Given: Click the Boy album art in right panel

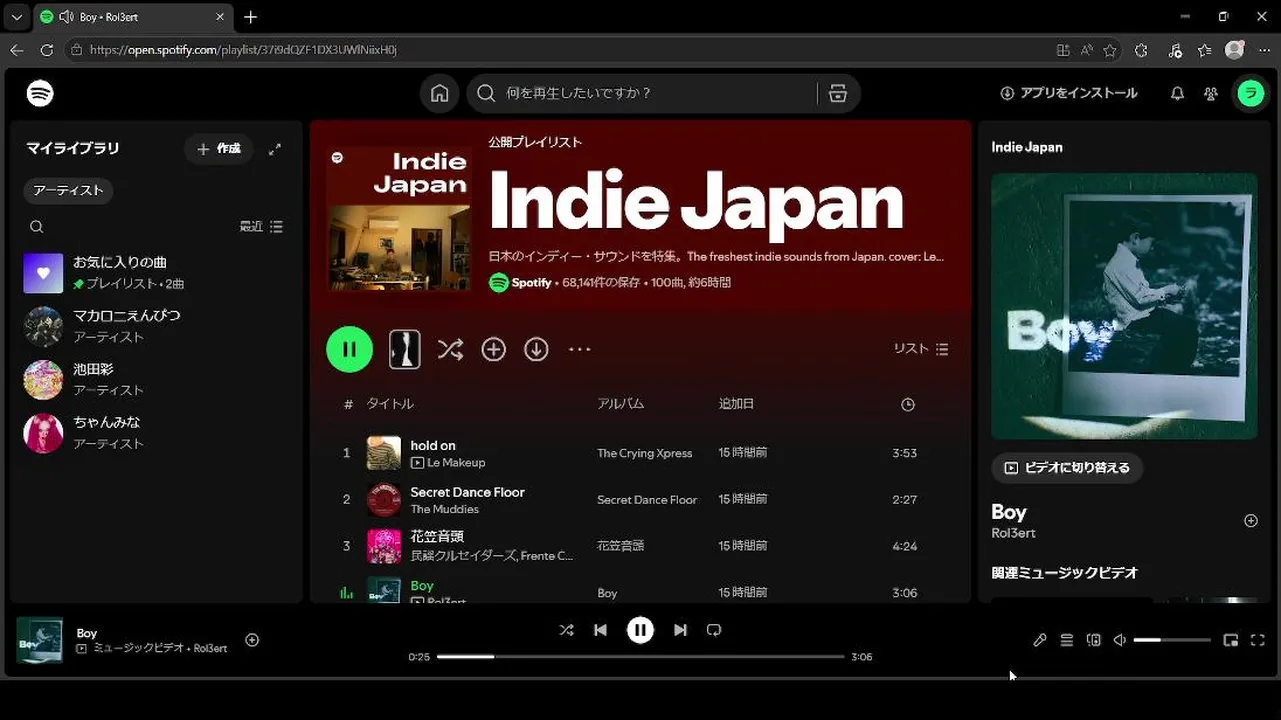Looking at the screenshot, I should (x=1124, y=306).
